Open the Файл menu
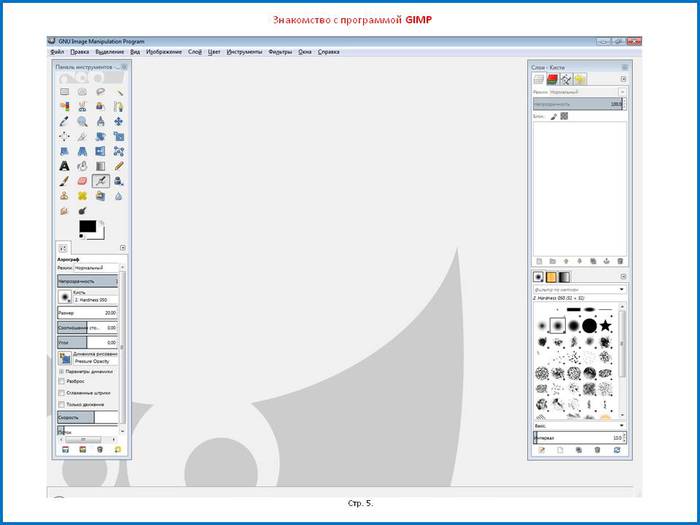The height and width of the screenshot is (525, 700). point(57,52)
